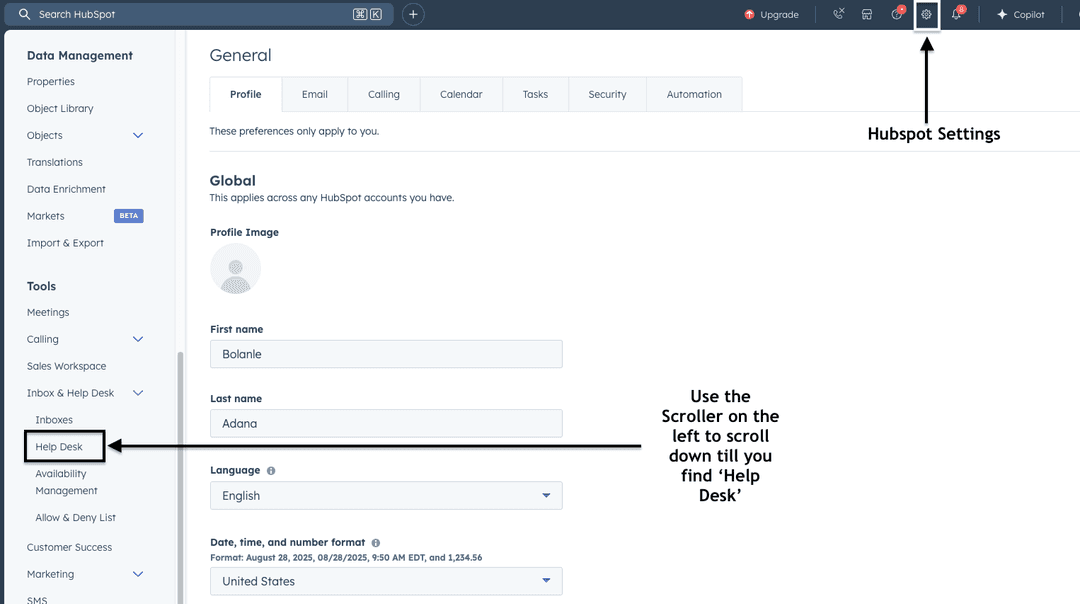Open the Language dropdown
Image resolution: width=1080 pixels, height=604 pixels.
(x=385, y=496)
